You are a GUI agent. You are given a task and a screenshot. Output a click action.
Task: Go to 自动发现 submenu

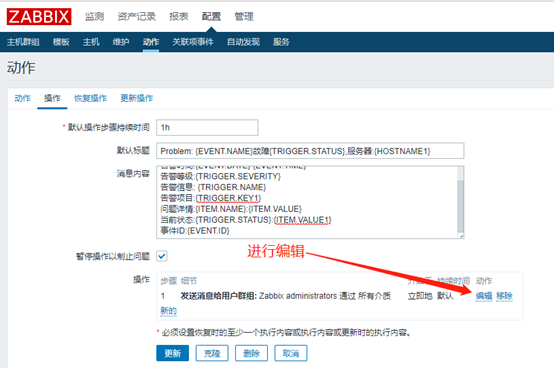click(x=243, y=42)
